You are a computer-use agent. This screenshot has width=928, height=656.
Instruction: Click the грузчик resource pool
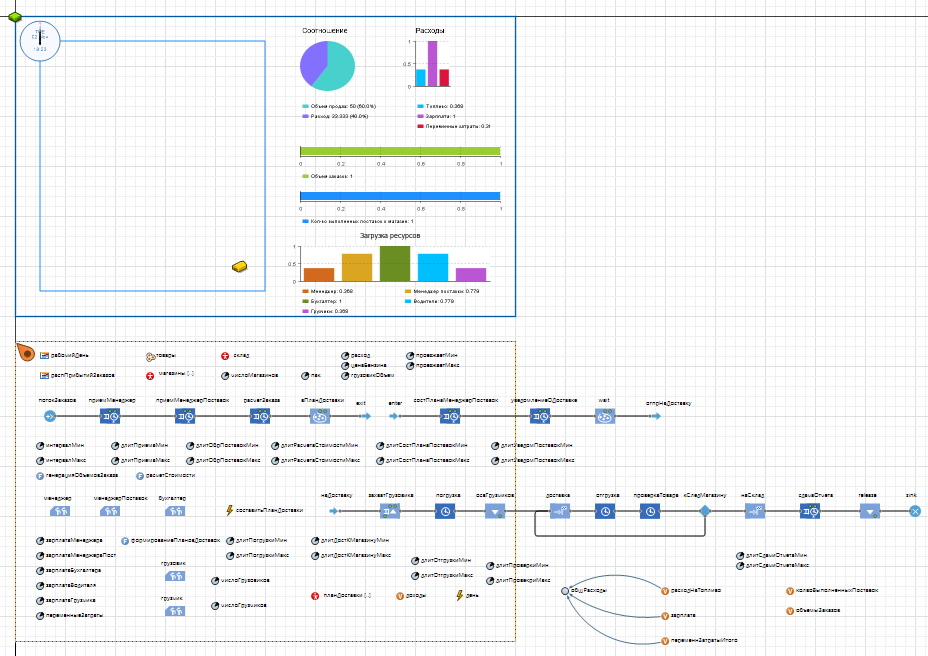[175, 611]
